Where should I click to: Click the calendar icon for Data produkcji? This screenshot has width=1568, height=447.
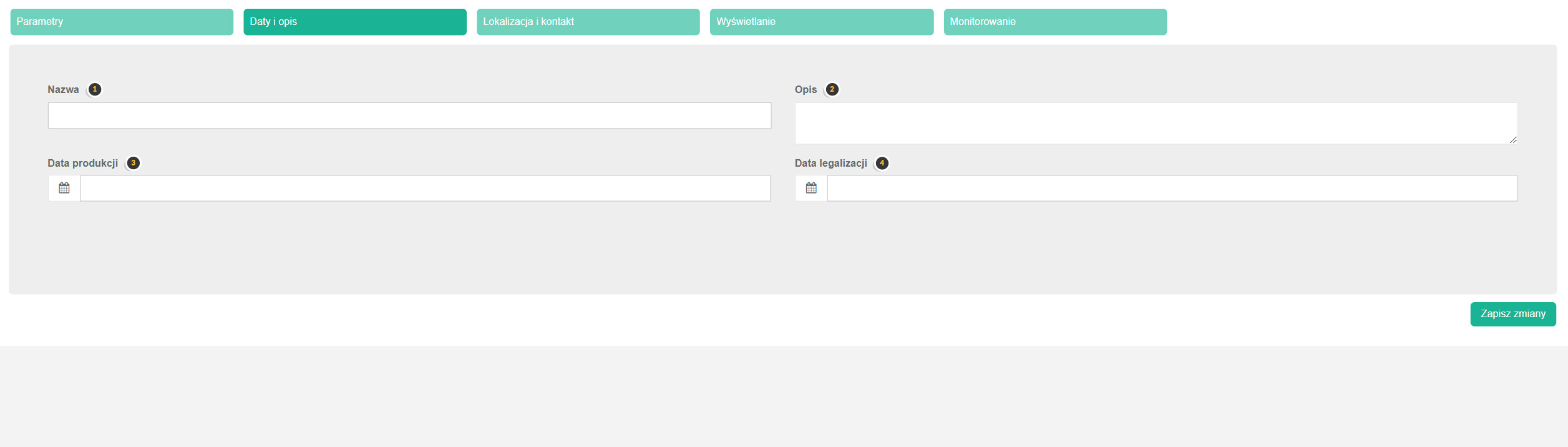point(64,188)
